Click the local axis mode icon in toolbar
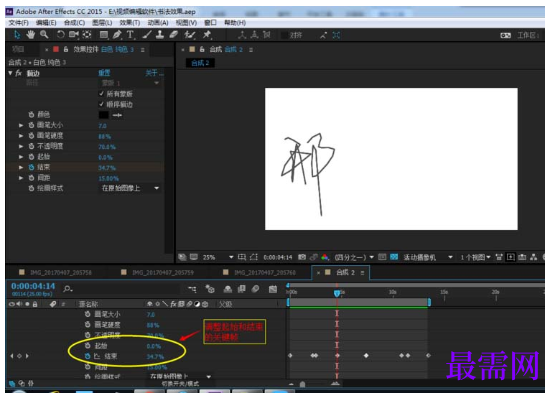Image resolution: width=558 pixels, height=397 pixels. tap(242, 35)
